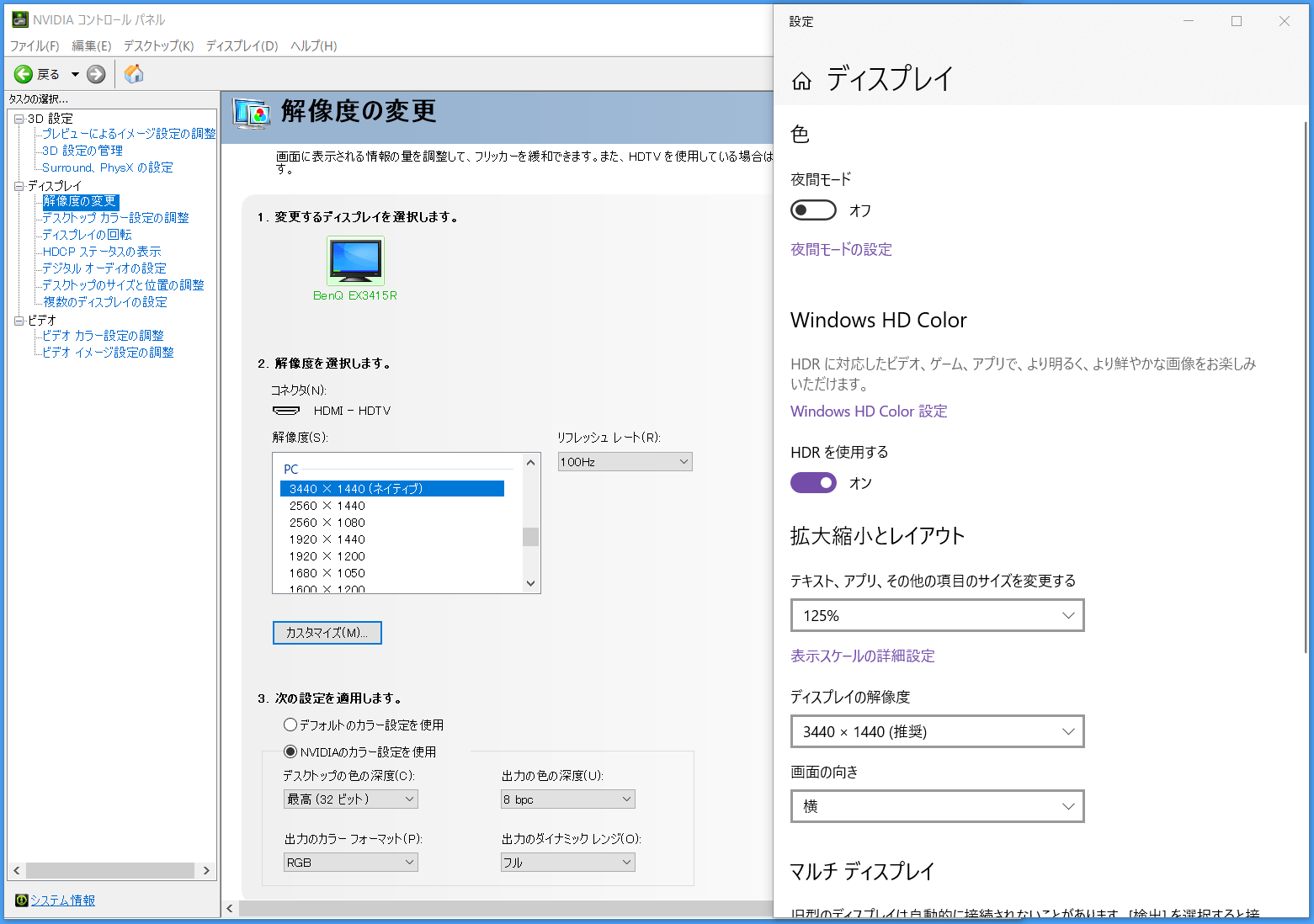Select resolution 1920 × 1440
The height and width of the screenshot is (924, 1314).
[327, 539]
